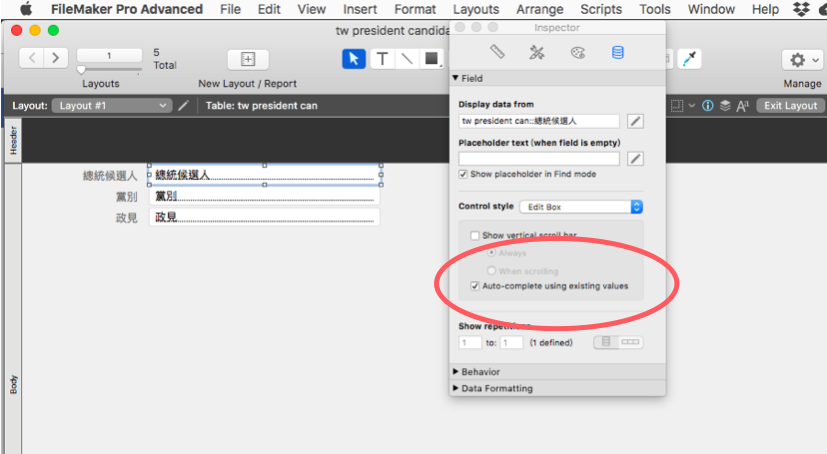
Task: Click the repetitions 'to' field
Action: 511,343
